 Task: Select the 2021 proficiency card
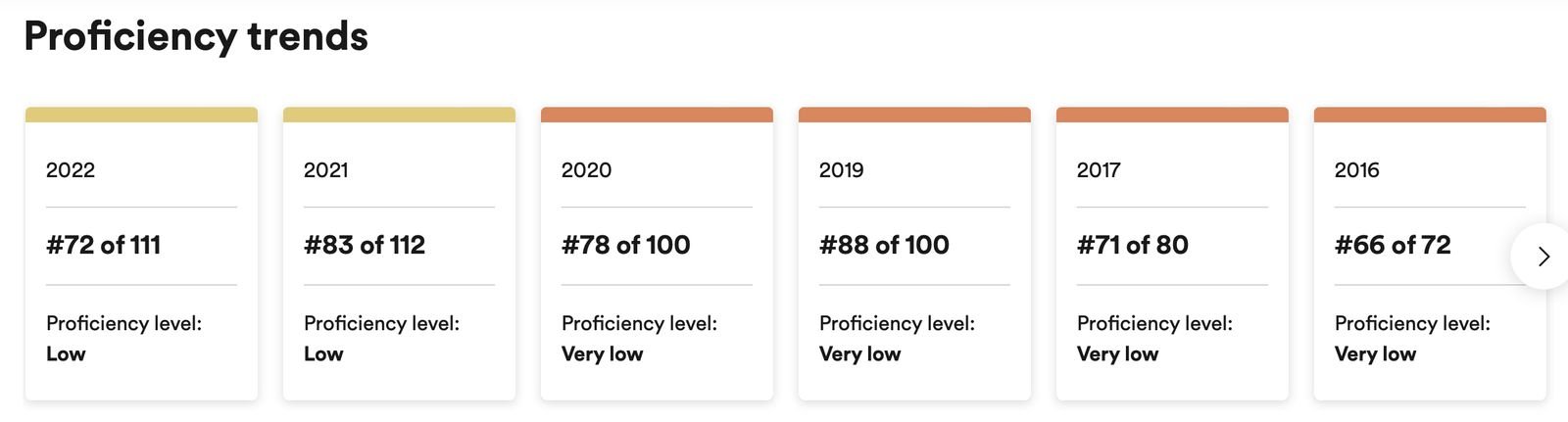click(399, 254)
